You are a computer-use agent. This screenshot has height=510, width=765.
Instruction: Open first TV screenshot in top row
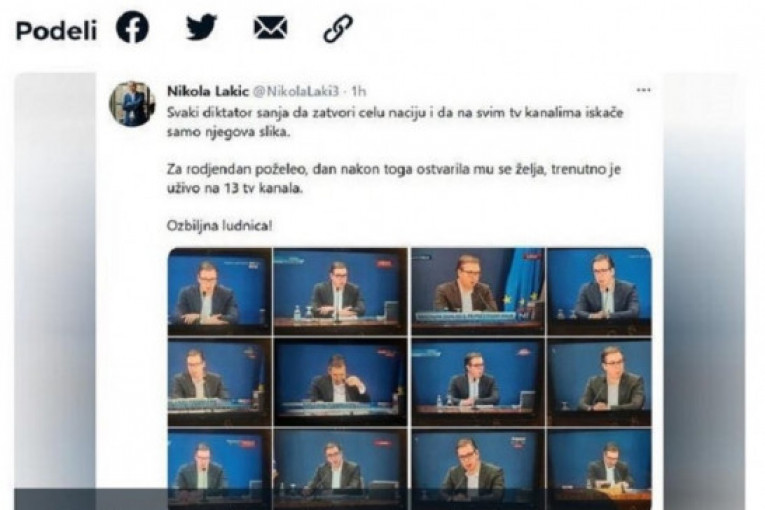(x=220, y=291)
